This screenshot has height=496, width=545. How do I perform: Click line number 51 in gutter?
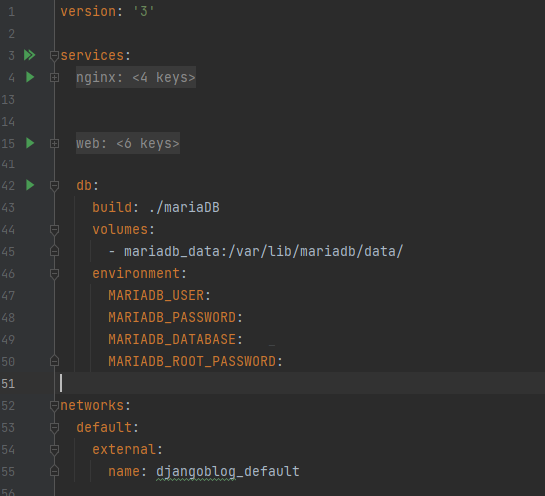point(8,383)
